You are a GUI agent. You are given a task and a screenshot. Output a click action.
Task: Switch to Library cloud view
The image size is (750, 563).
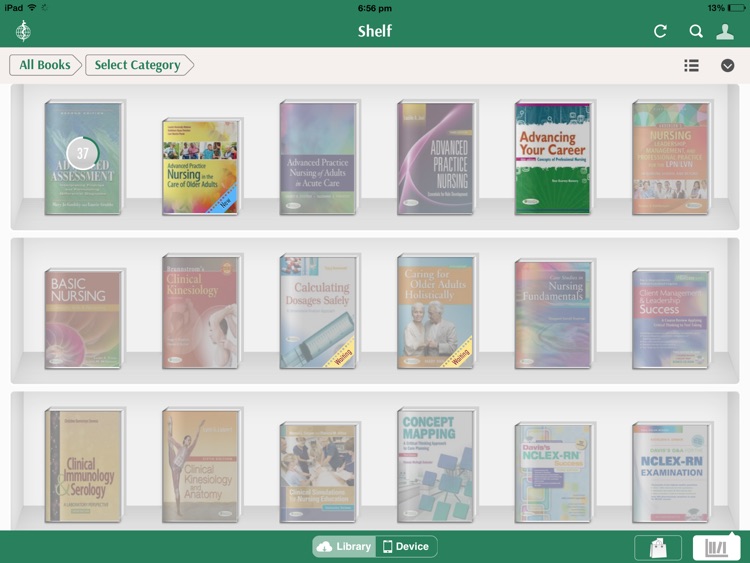(x=344, y=546)
